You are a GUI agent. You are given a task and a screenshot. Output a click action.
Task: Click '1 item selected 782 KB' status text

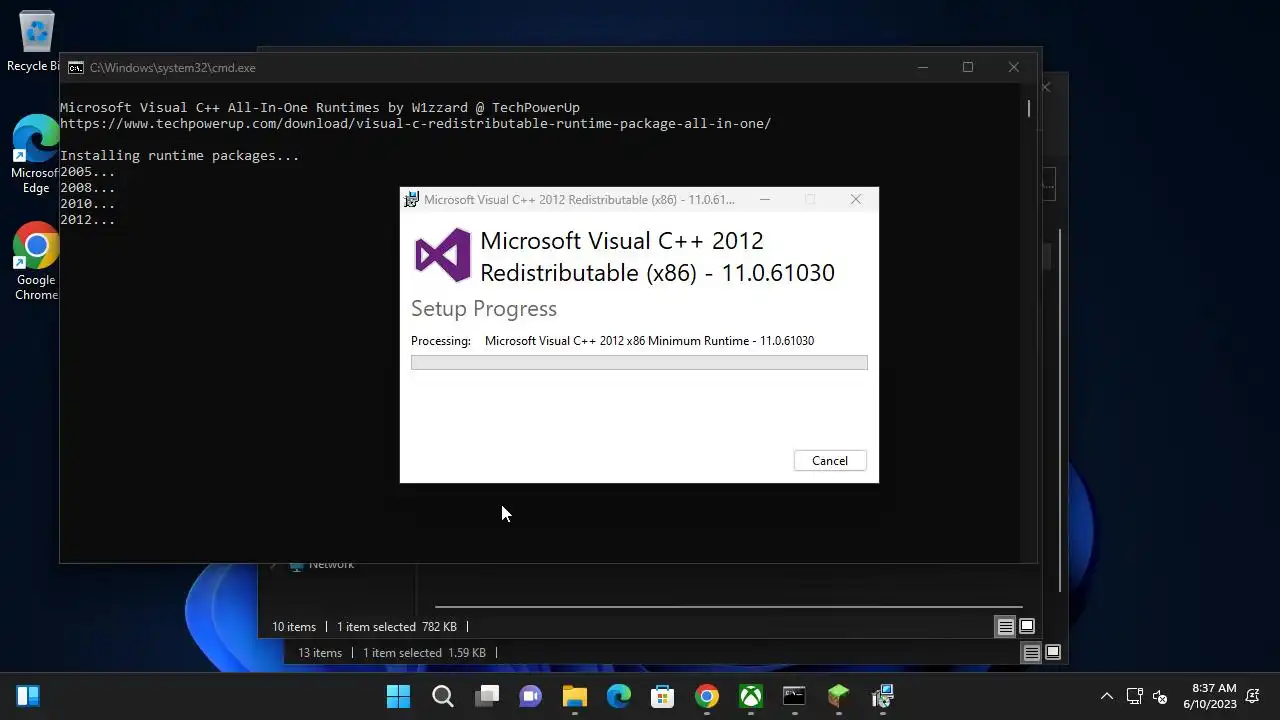click(397, 627)
